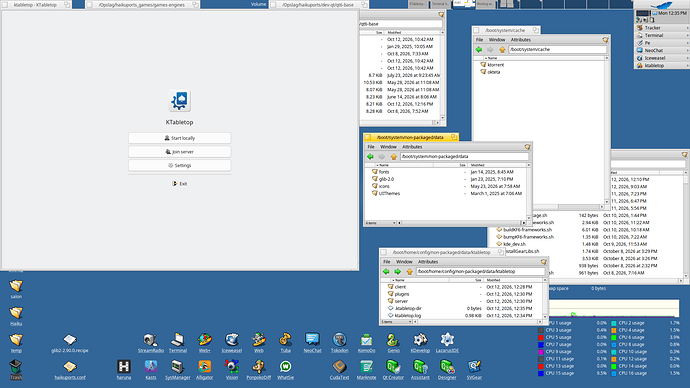Launch Iceweasel from the desktop
The image size is (690, 388).
231,343
